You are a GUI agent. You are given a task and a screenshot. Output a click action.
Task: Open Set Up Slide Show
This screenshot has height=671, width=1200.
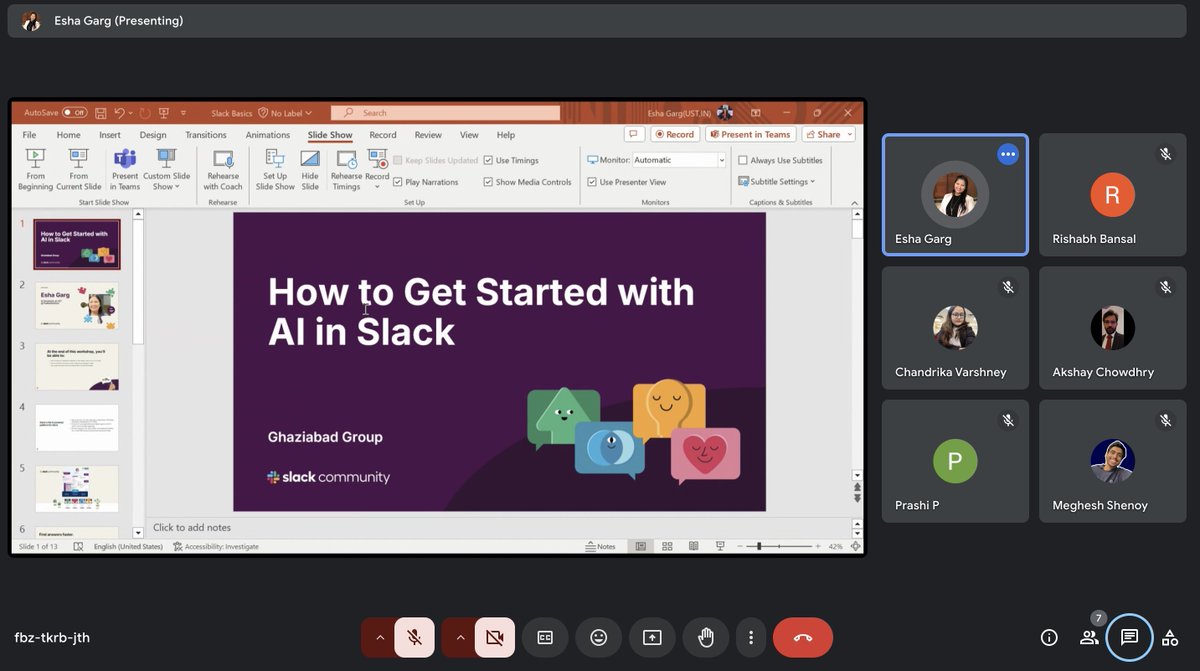(275, 169)
